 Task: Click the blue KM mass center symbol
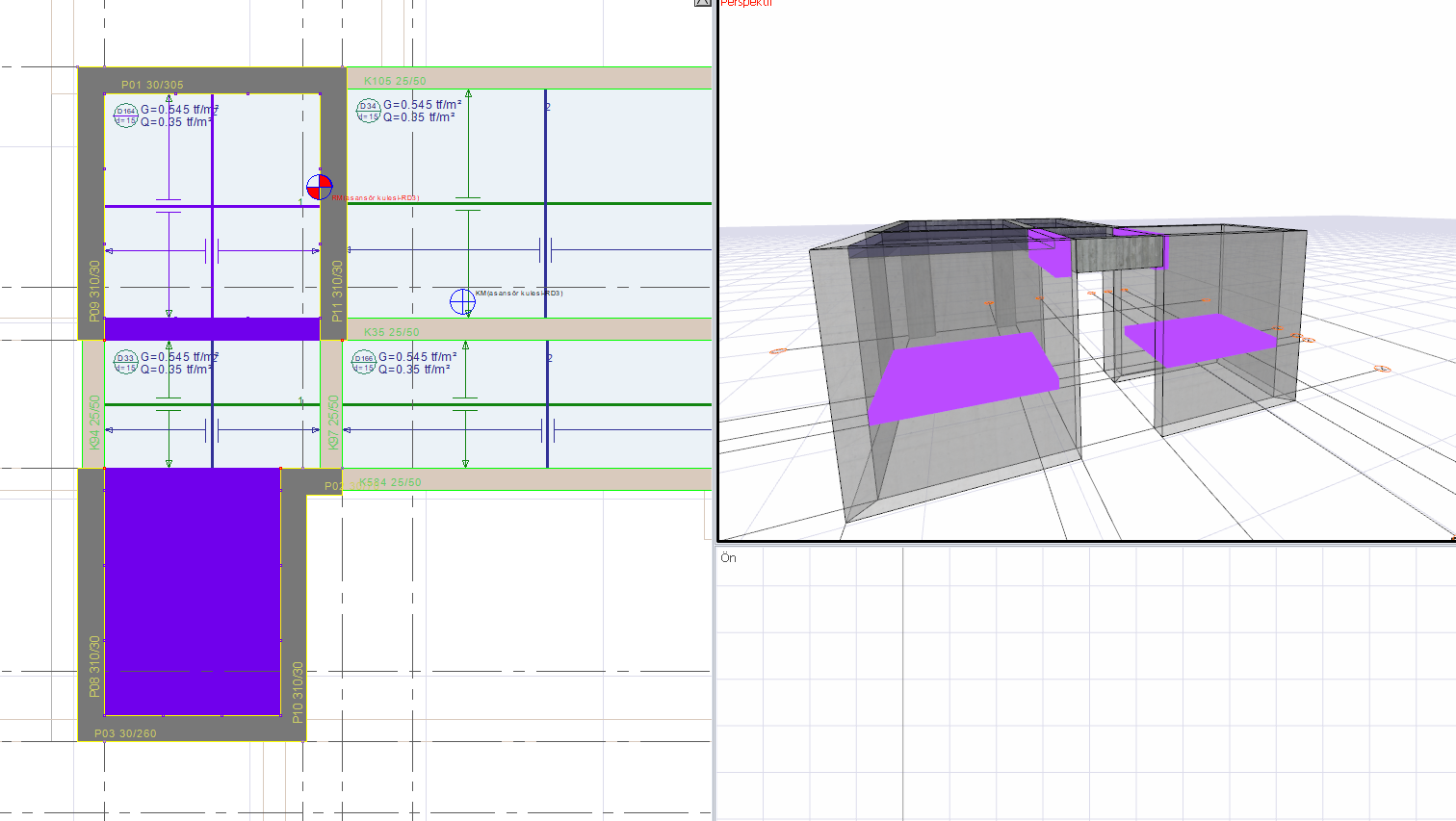[x=462, y=301]
